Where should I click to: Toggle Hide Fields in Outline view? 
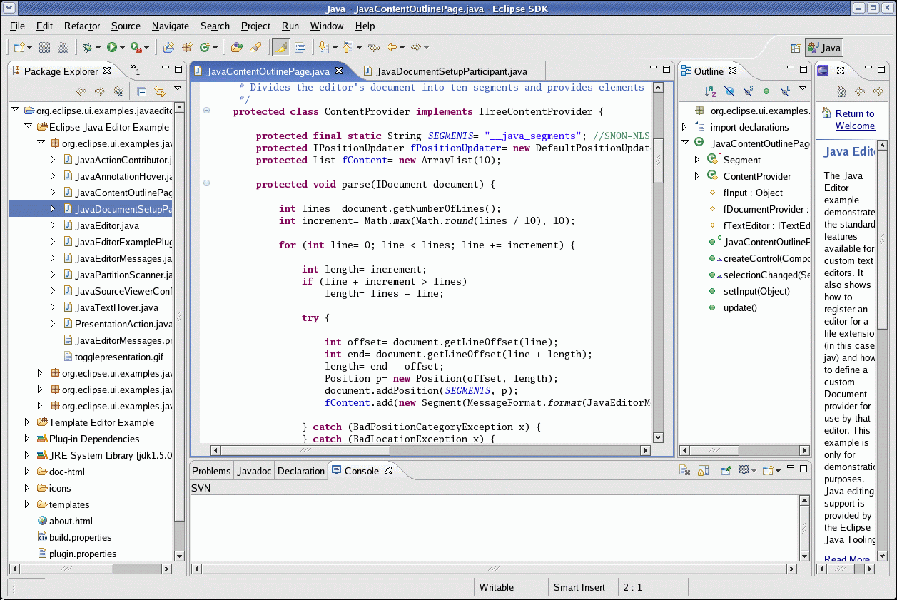729,91
